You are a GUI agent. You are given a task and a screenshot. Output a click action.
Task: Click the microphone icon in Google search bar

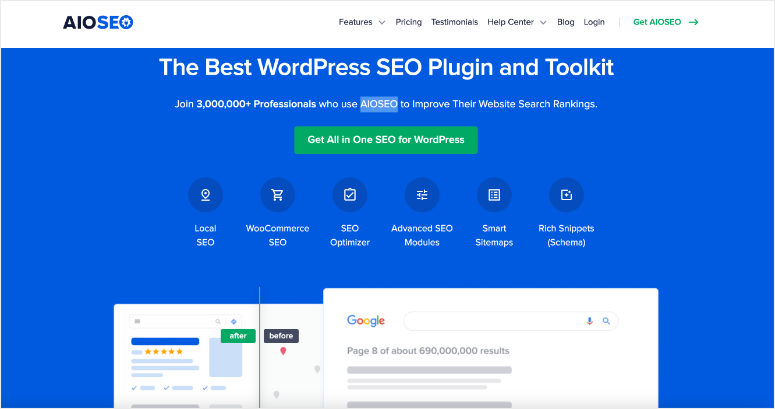pos(589,321)
